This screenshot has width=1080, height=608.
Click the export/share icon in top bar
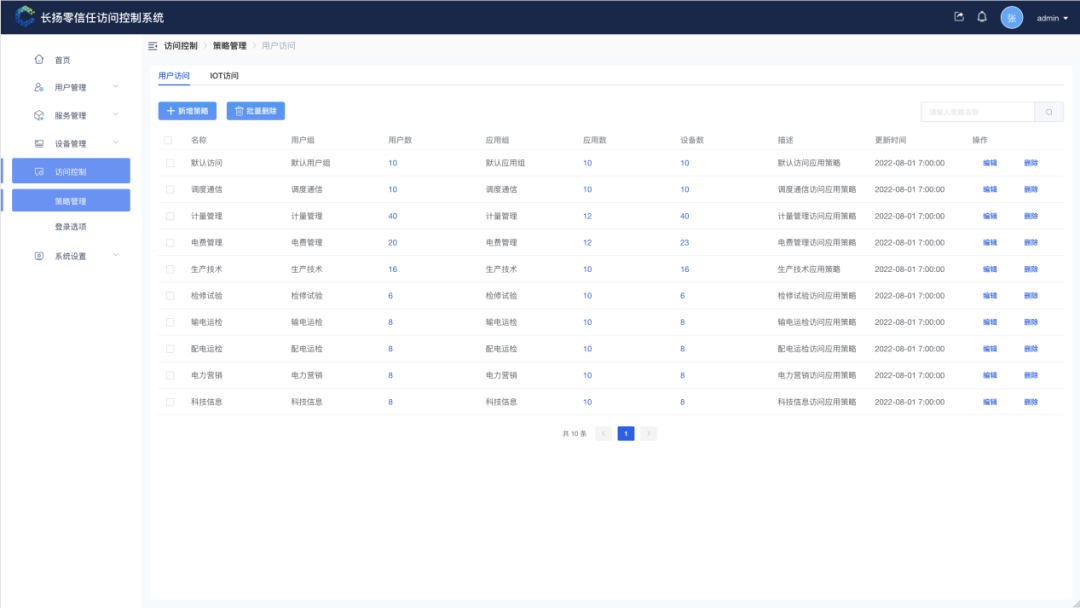click(959, 17)
